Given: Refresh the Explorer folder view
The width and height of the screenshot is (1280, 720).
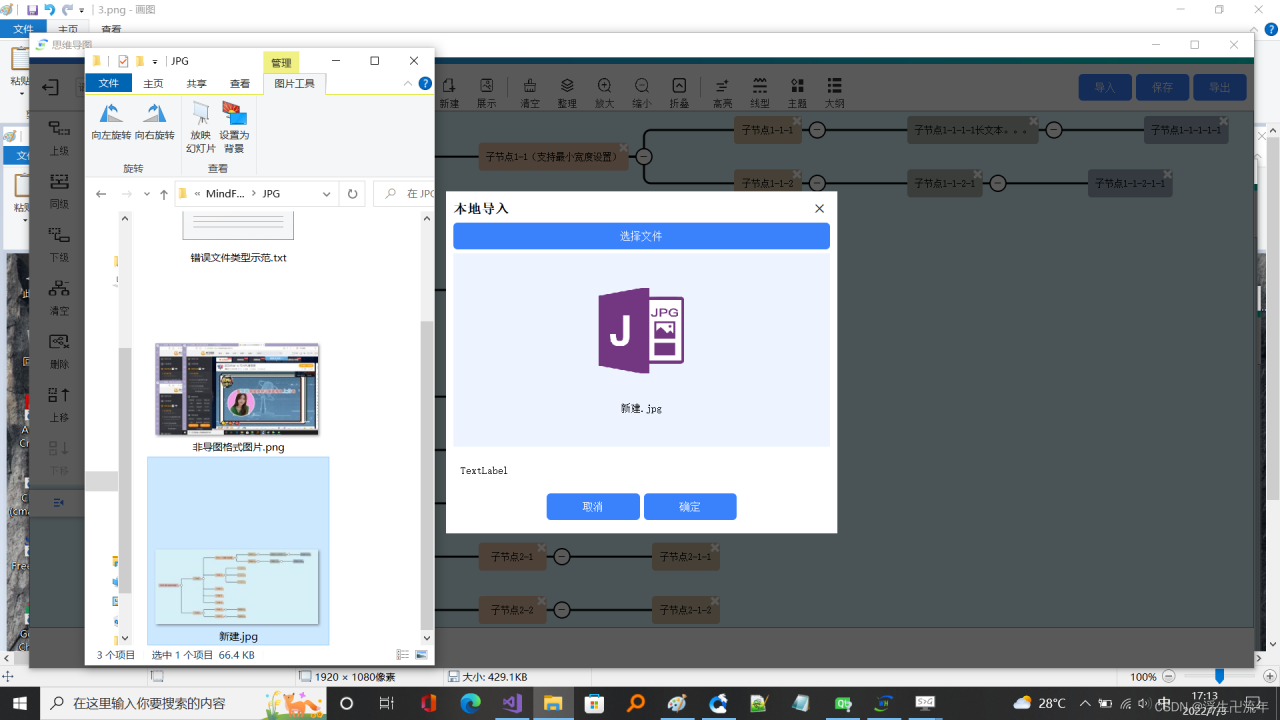Looking at the screenshot, I should 352,193.
